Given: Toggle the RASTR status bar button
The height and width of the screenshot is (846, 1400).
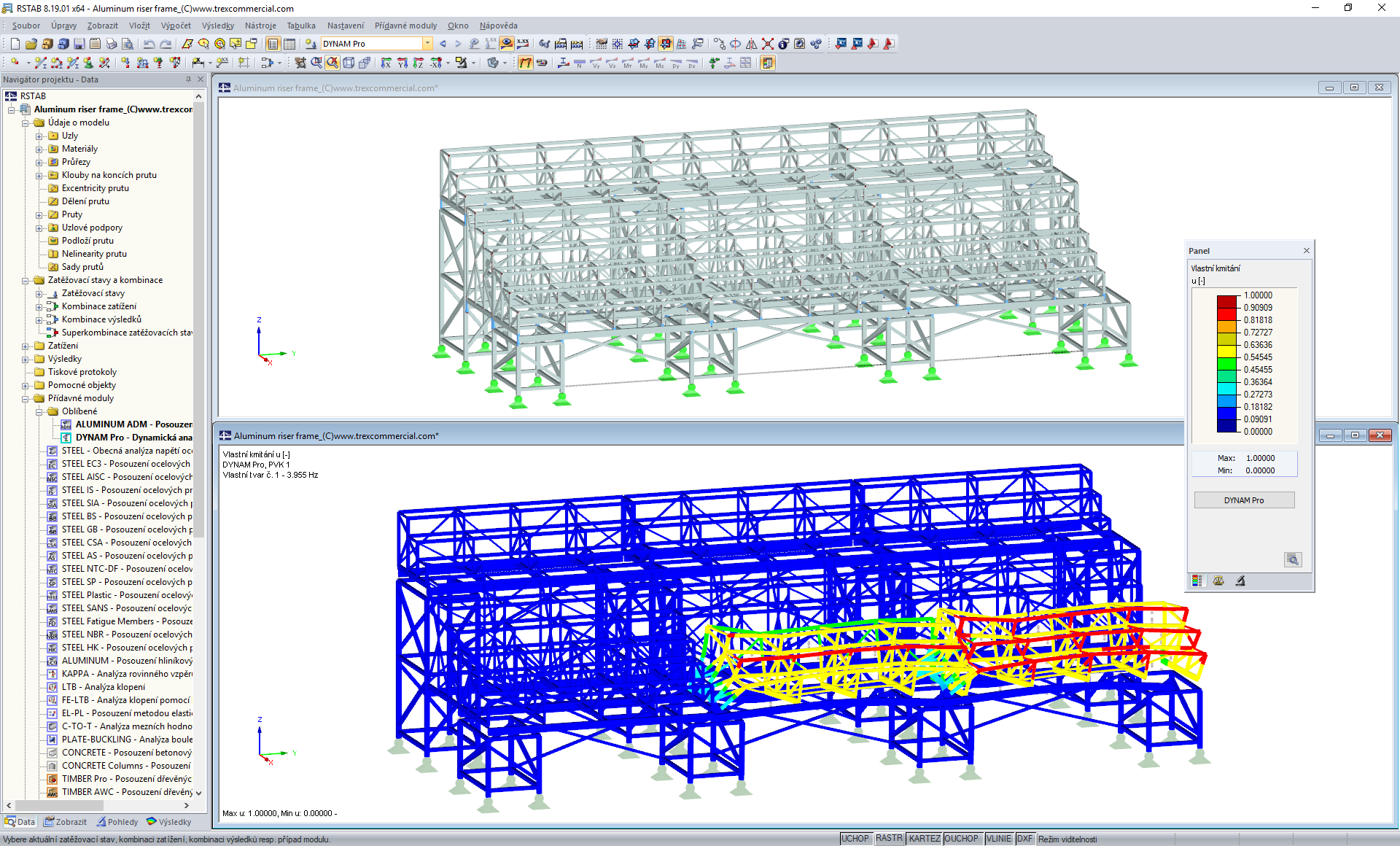Looking at the screenshot, I should coord(889,839).
